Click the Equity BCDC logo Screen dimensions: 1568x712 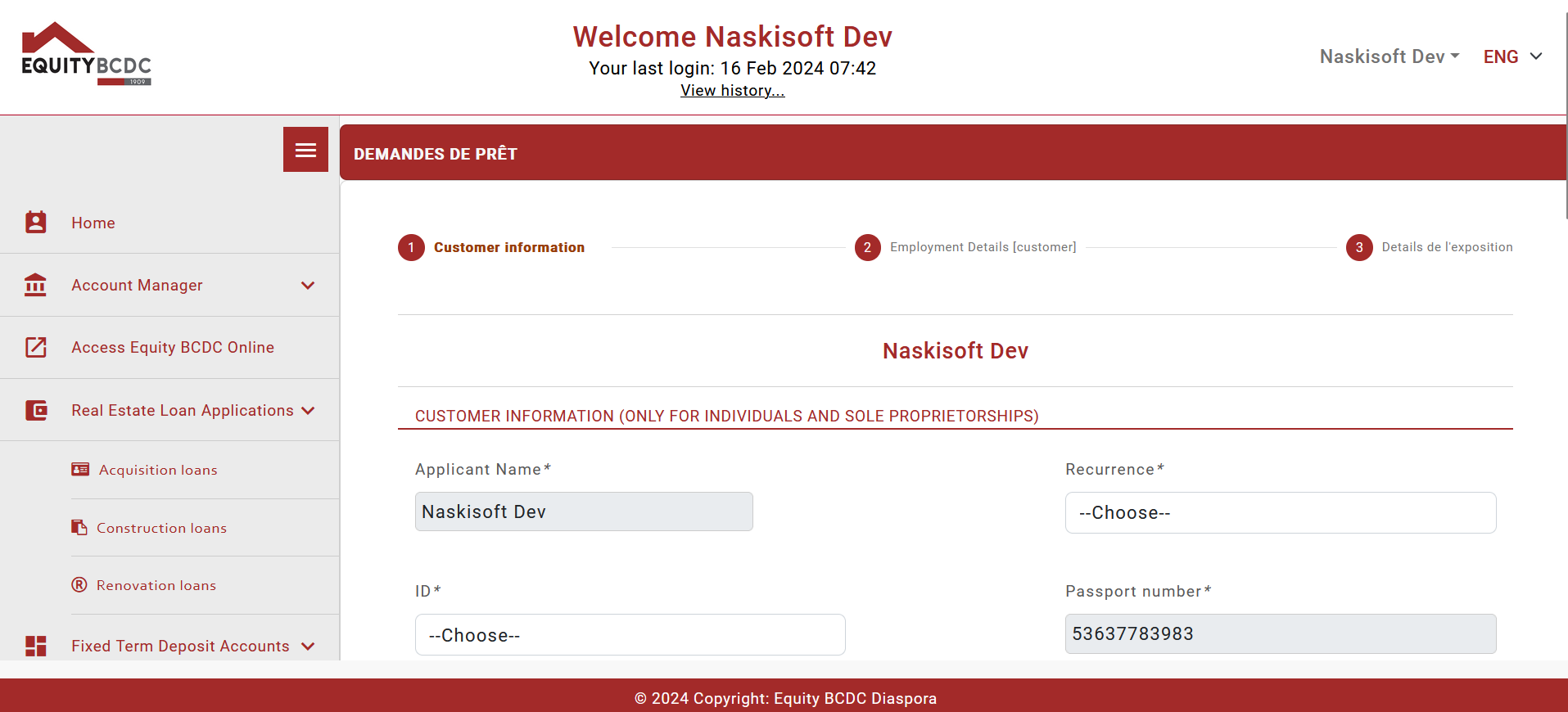click(x=87, y=53)
